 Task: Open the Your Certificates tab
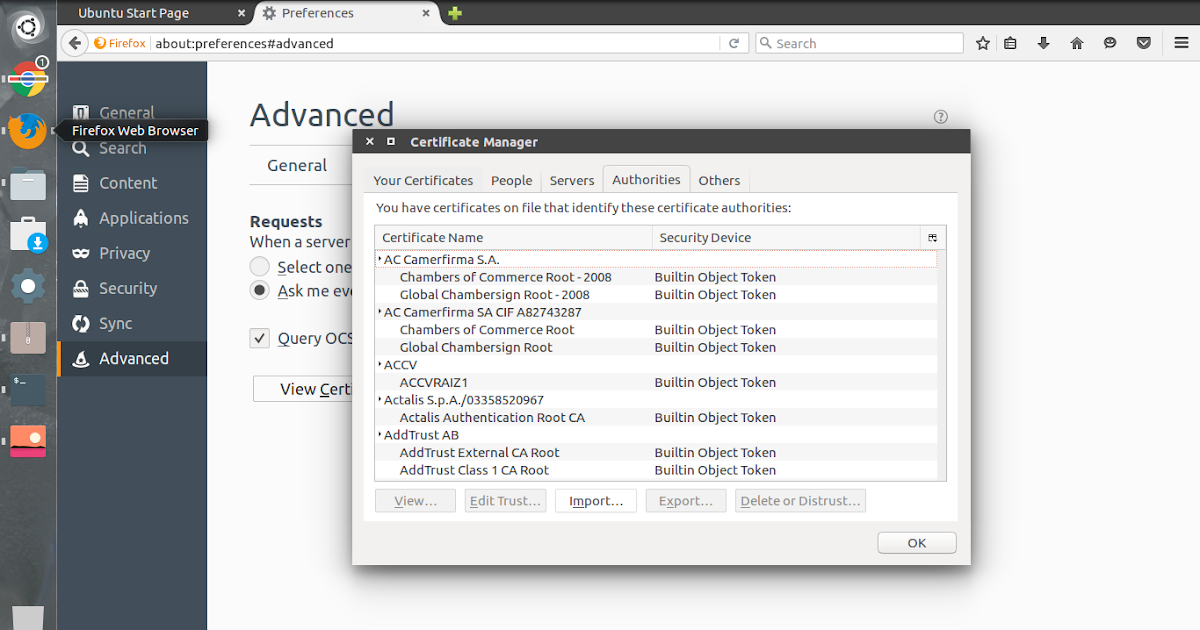pyautogui.click(x=423, y=180)
